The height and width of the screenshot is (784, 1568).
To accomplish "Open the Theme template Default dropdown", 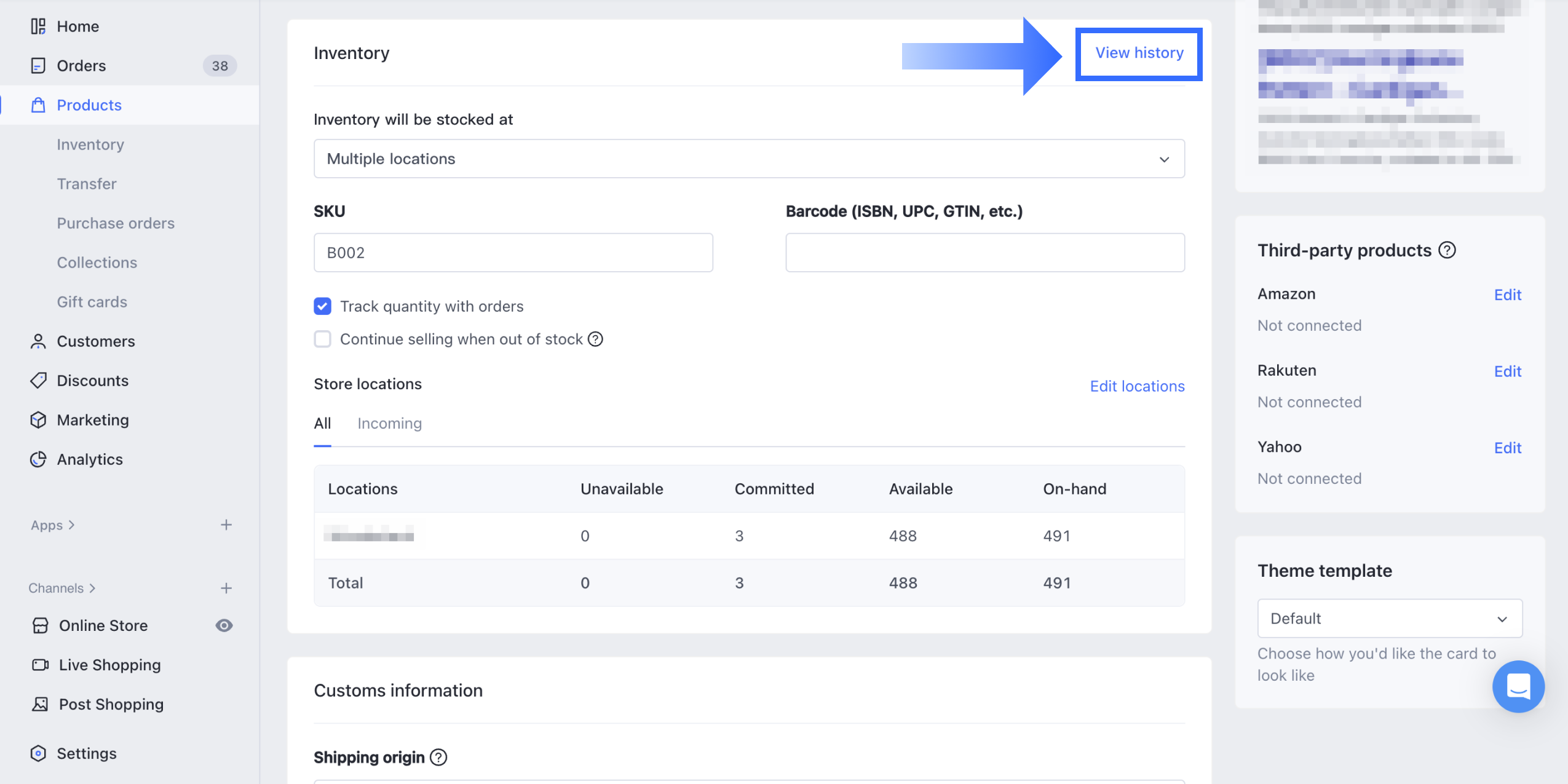I will coord(1389,618).
